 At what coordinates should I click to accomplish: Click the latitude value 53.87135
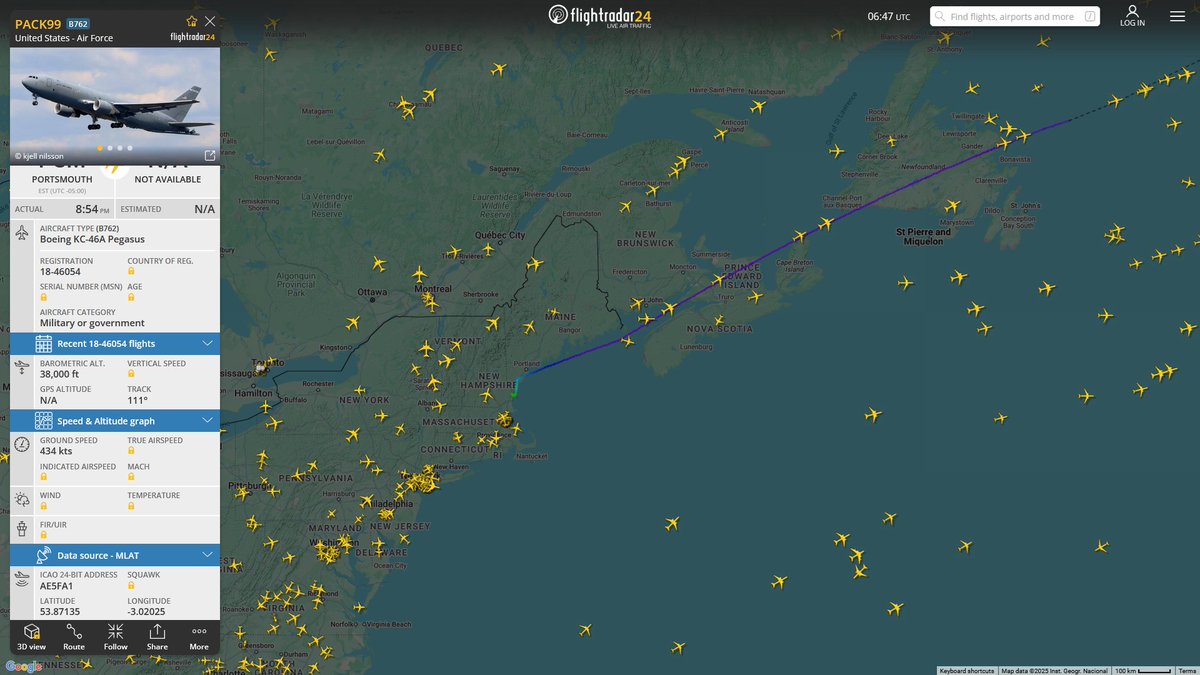(x=60, y=611)
